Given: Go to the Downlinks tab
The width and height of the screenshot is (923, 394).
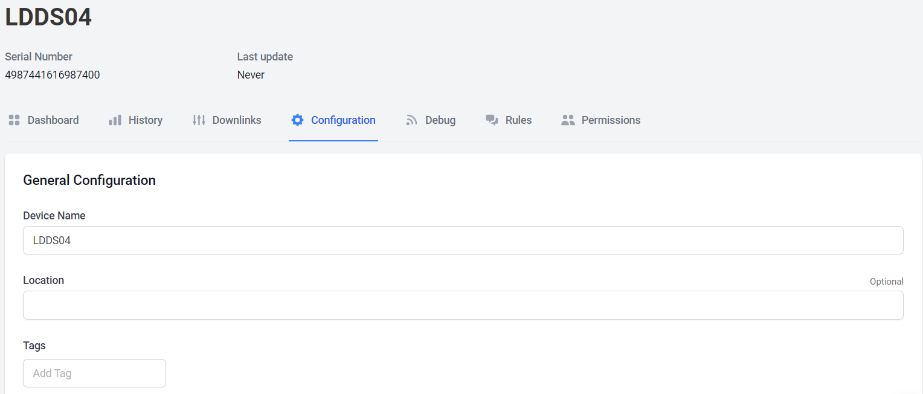Looking at the screenshot, I should click(227, 120).
